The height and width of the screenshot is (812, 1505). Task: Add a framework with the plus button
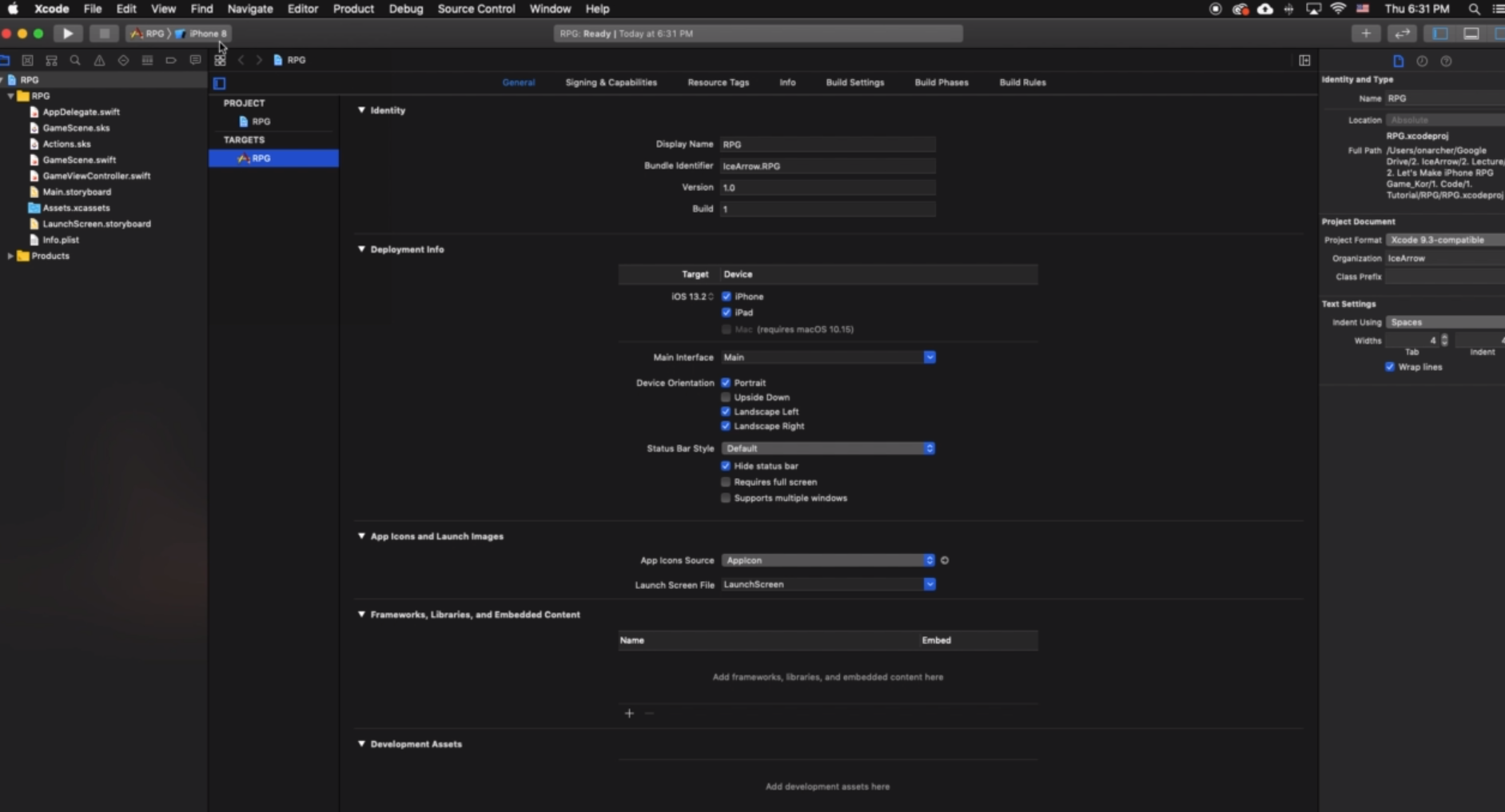pos(629,713)
